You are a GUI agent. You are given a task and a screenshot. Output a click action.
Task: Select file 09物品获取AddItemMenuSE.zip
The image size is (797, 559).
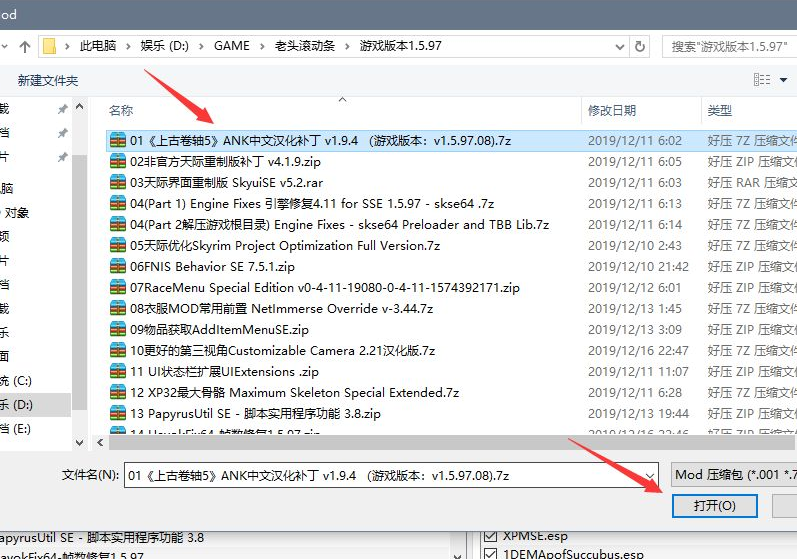tap(219, 329)
